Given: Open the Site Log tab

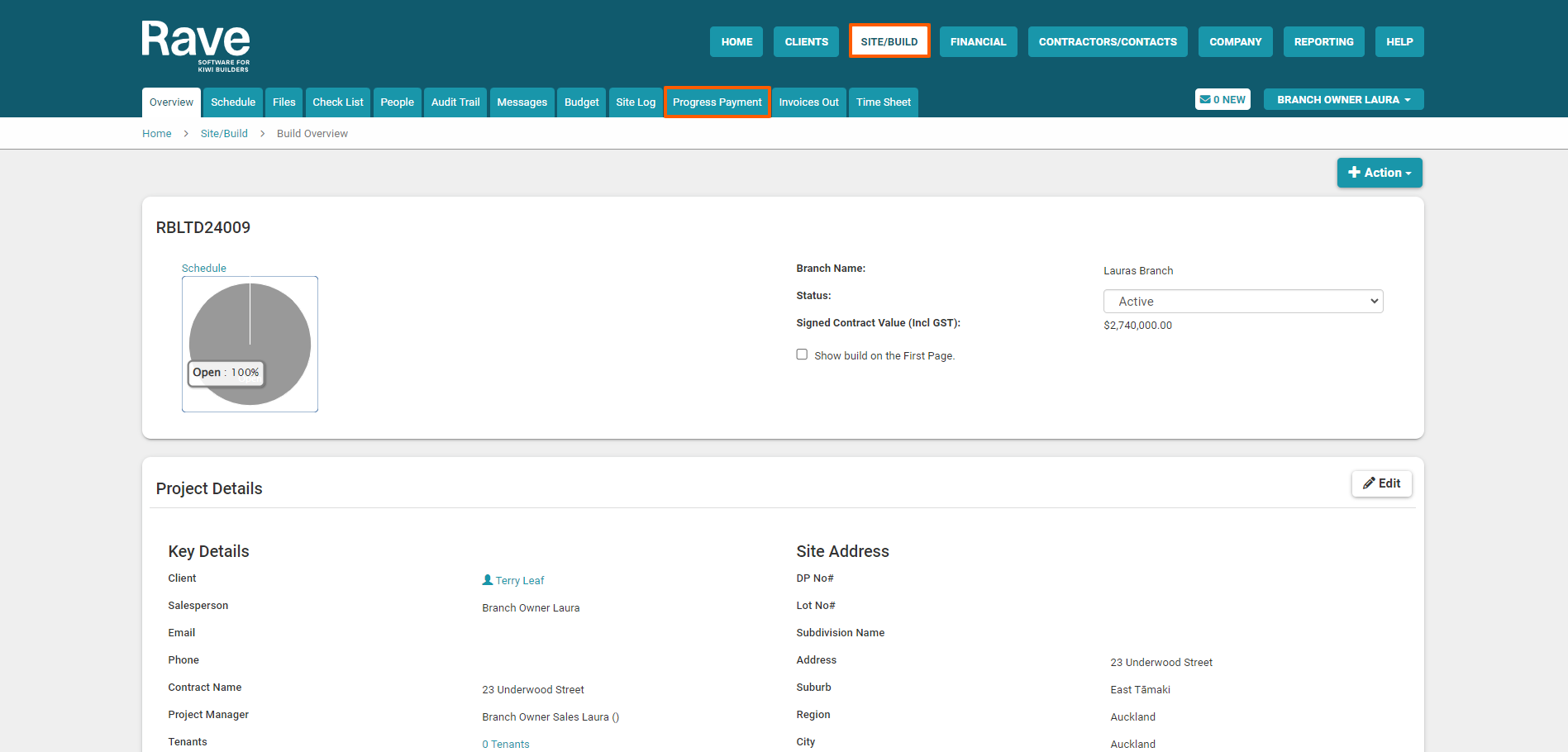Looking at the screenshot, I should (635, 102).
